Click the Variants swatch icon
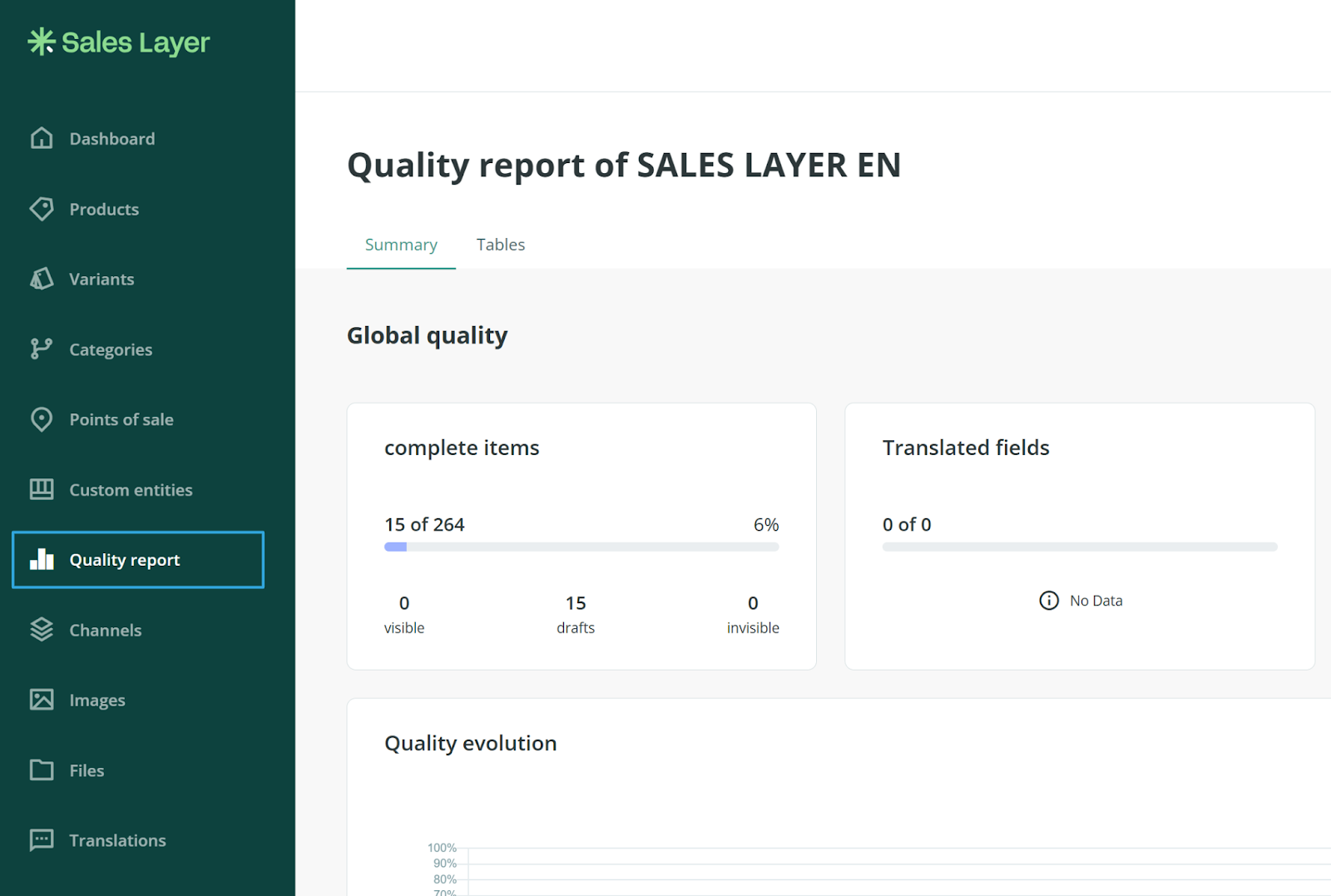Image resolution: width=1331 pixels, height=896 pixels. pyautogui.click(x=42, y=279)
